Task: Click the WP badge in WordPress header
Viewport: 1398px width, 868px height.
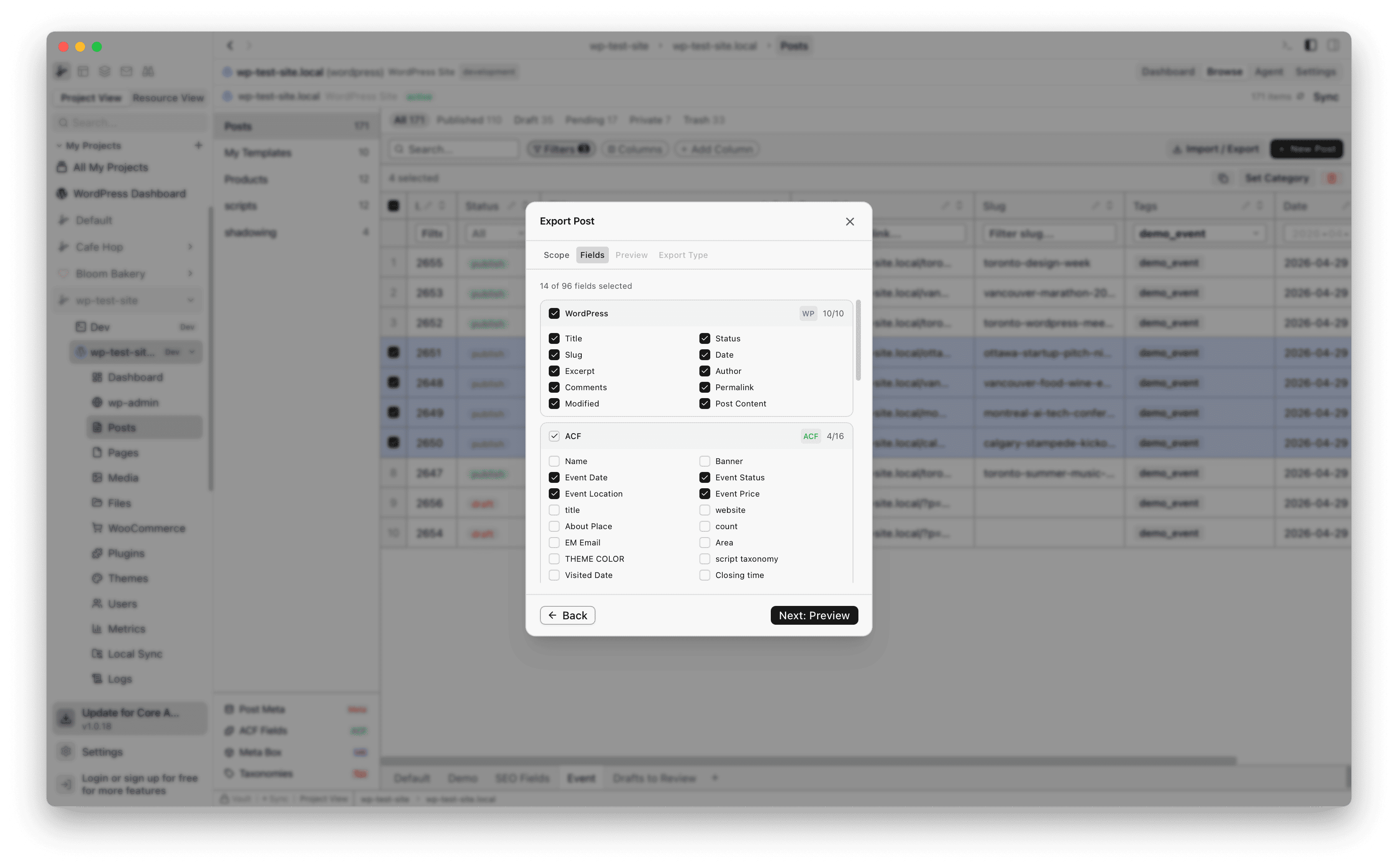Action: 808,313
